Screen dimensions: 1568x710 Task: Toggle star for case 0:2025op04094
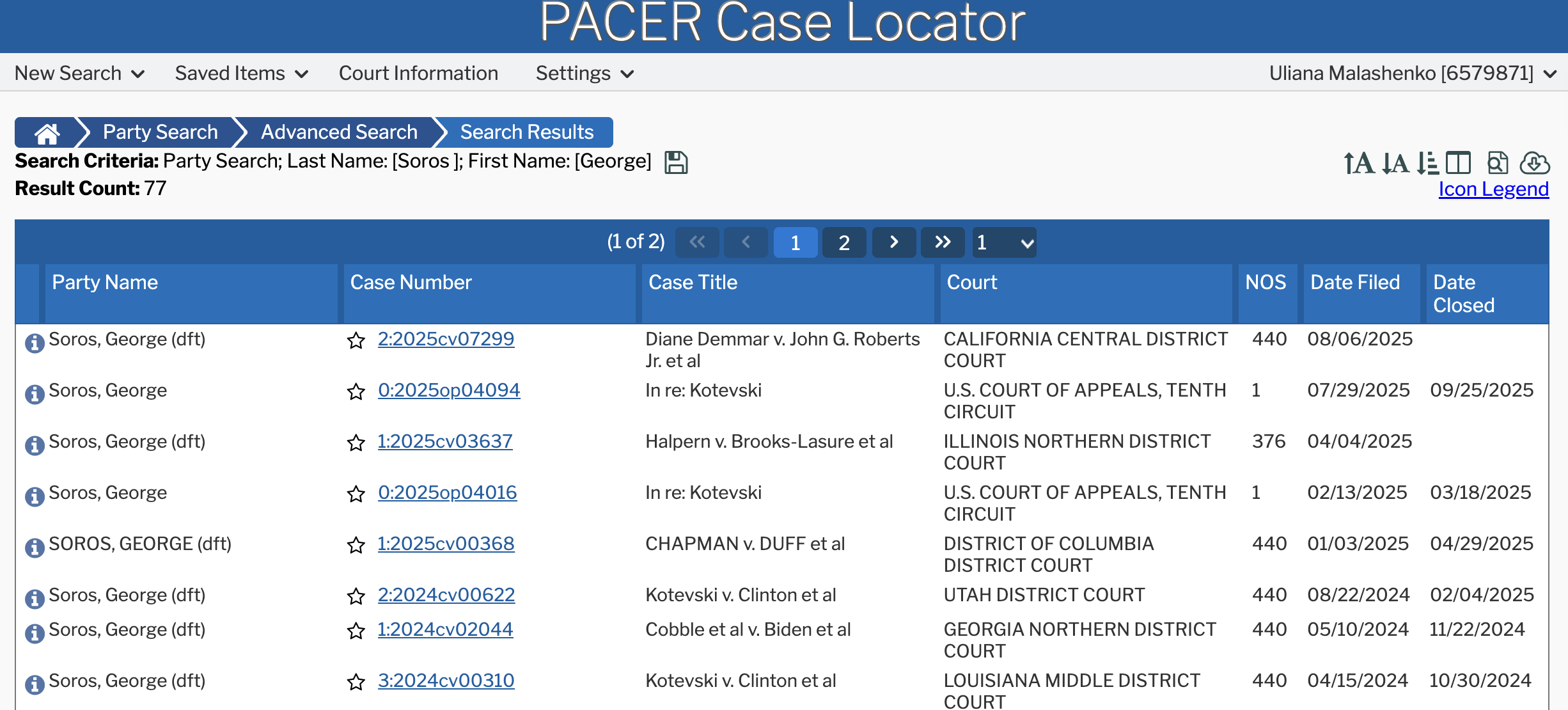click(356, 391)
